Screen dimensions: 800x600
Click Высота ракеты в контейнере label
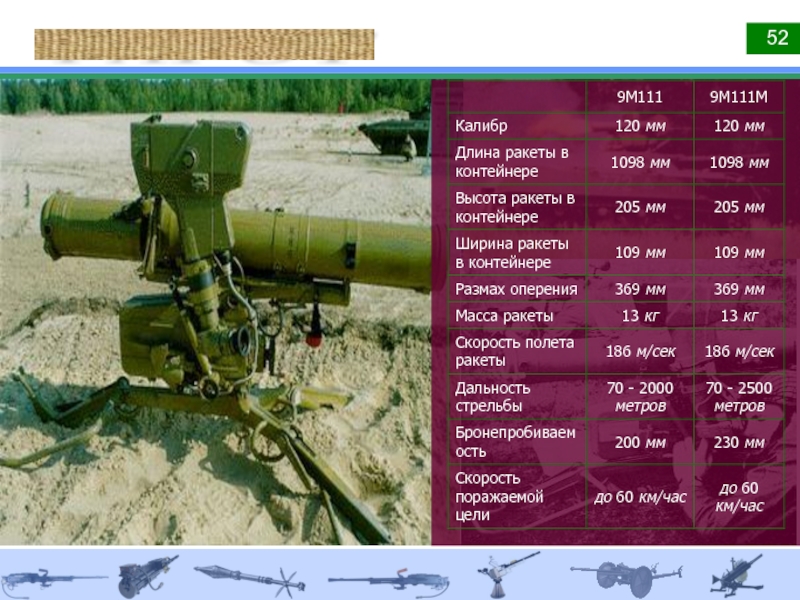515,207
